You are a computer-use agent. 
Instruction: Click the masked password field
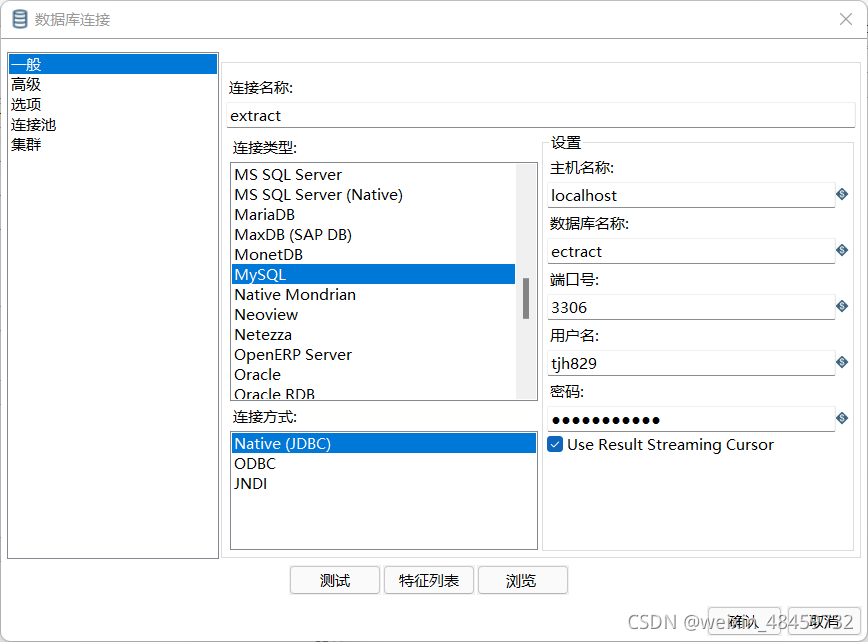coord(691,420)
